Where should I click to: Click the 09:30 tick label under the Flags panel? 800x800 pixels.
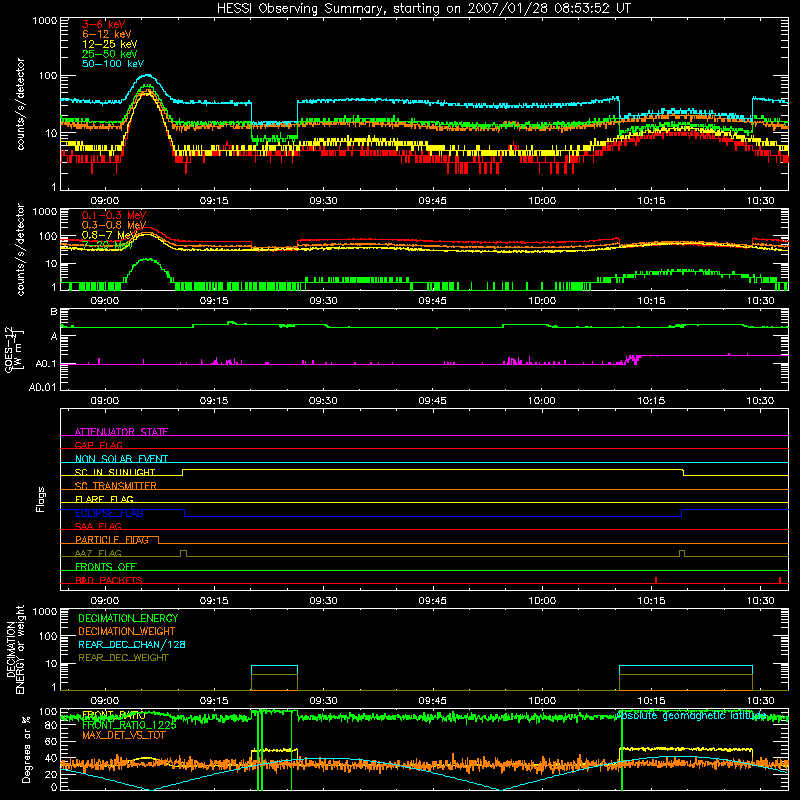point(323,601)
